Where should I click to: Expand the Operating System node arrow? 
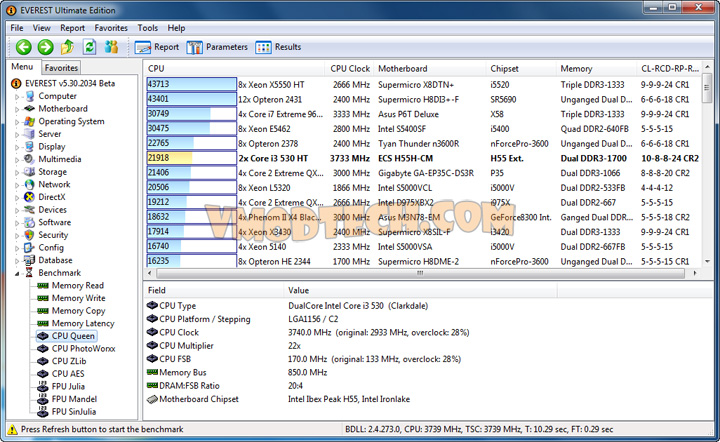(x=17, y=122)
